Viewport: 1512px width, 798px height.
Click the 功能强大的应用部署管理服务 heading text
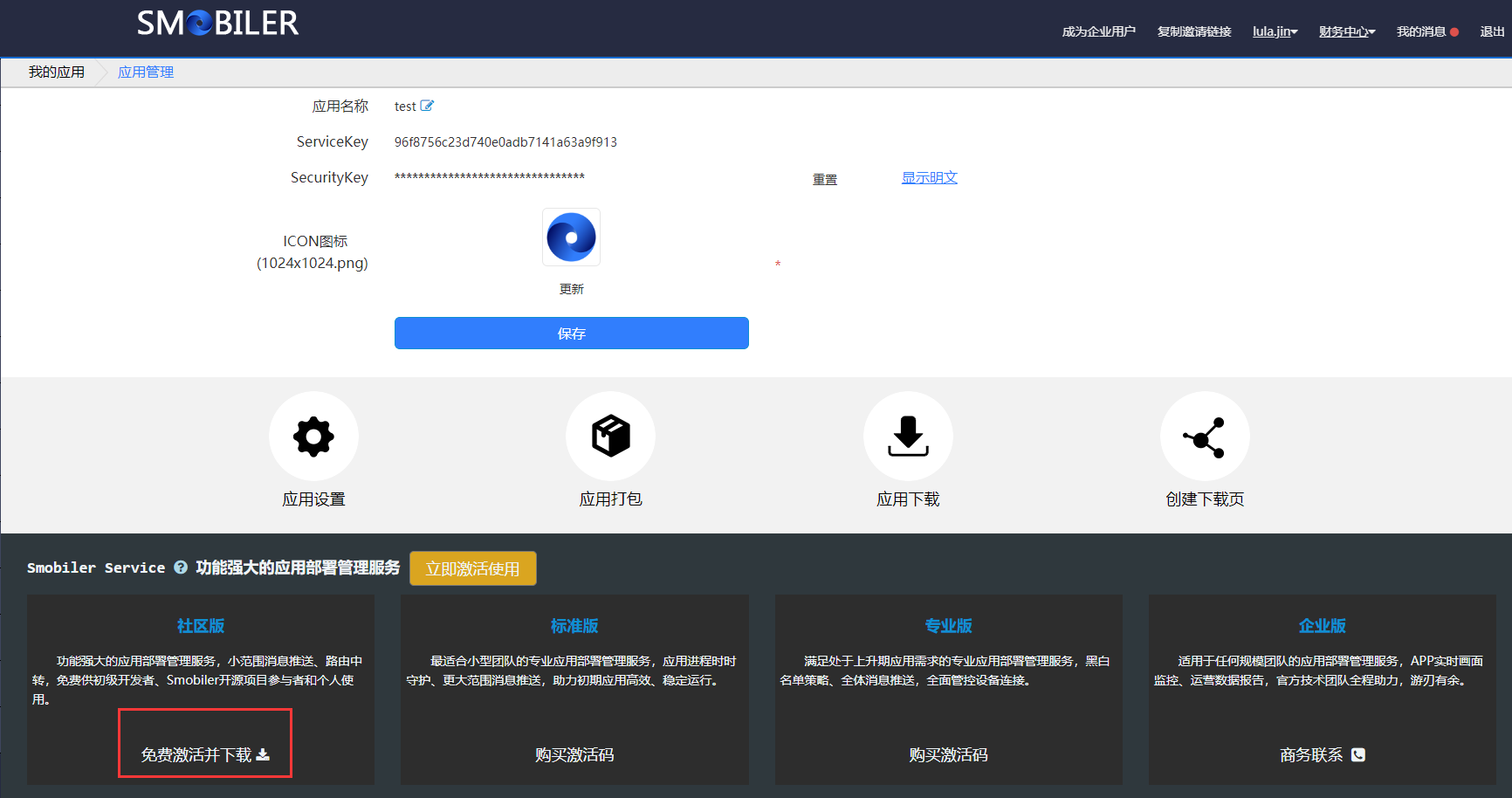coord(298,568)
